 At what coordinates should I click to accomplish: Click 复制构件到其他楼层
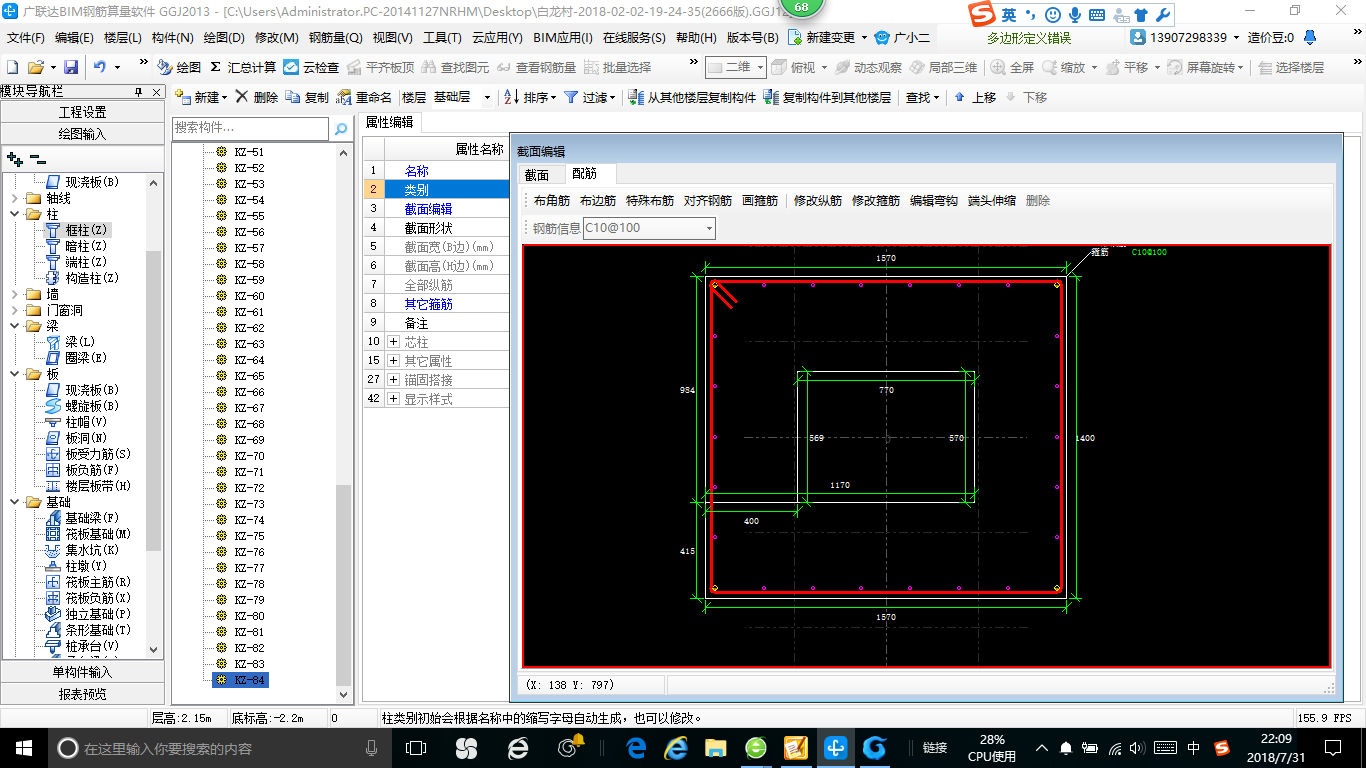click(827, 97)
